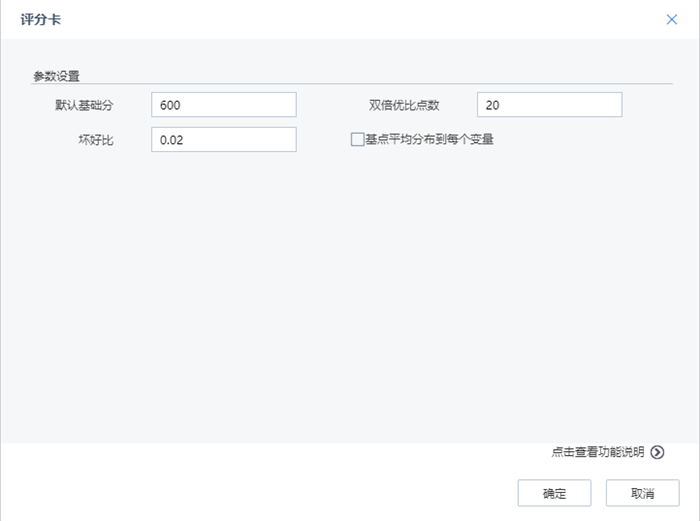Click the 默认基础分 field label
This screenshot has width=700, height=521.
click(85, 105)
